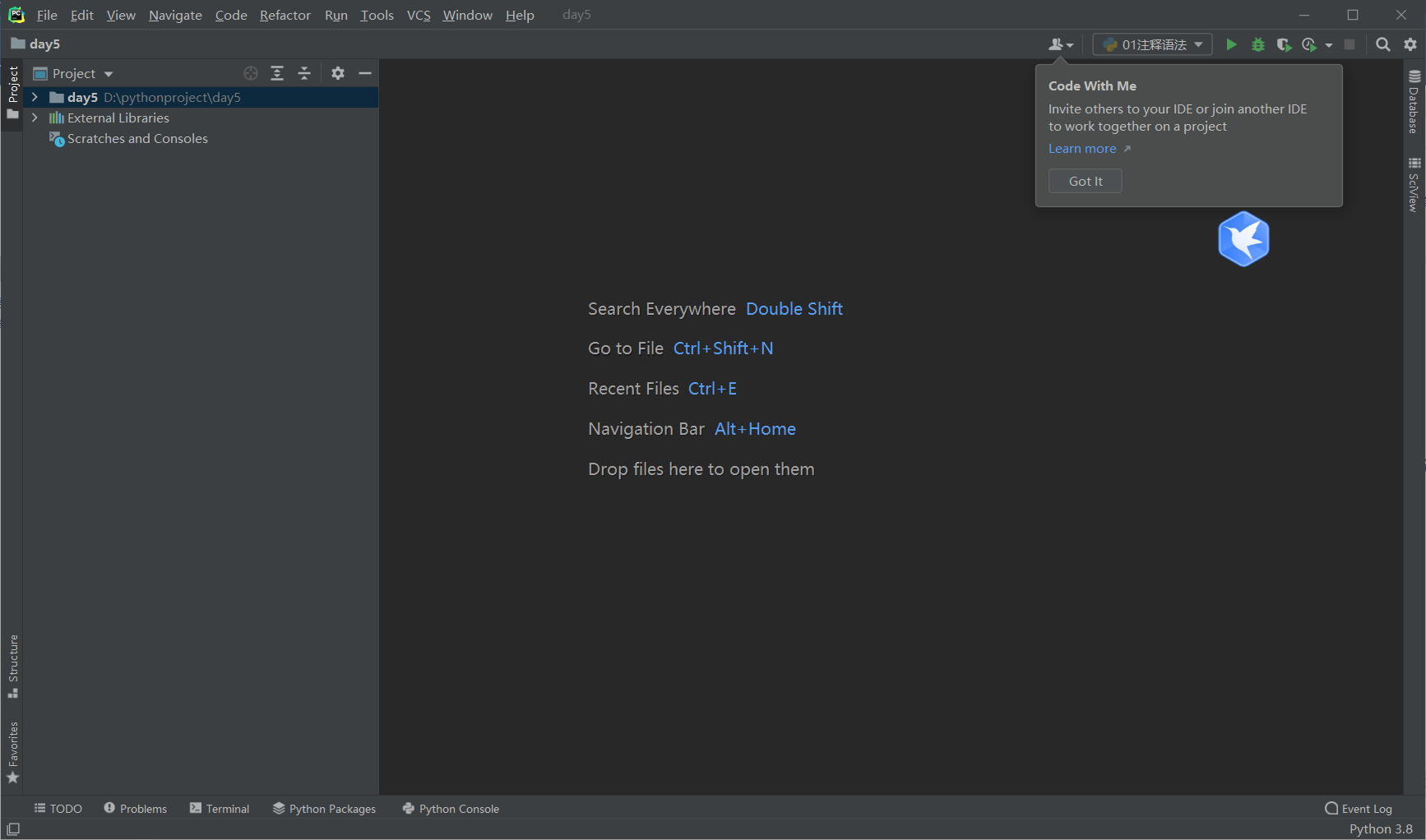Click the Stop process square icon

(x=1349, y=44)
